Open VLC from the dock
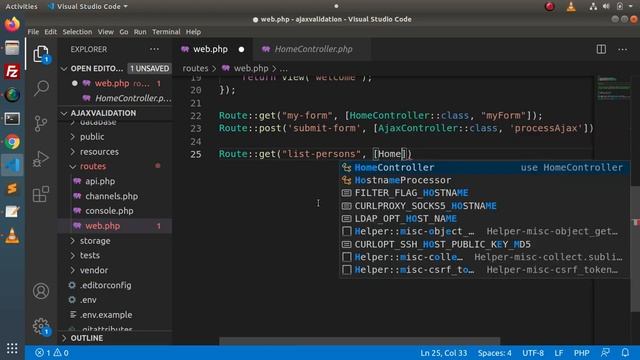The height and width of the screenshot is (360, 640). point(12,236)
